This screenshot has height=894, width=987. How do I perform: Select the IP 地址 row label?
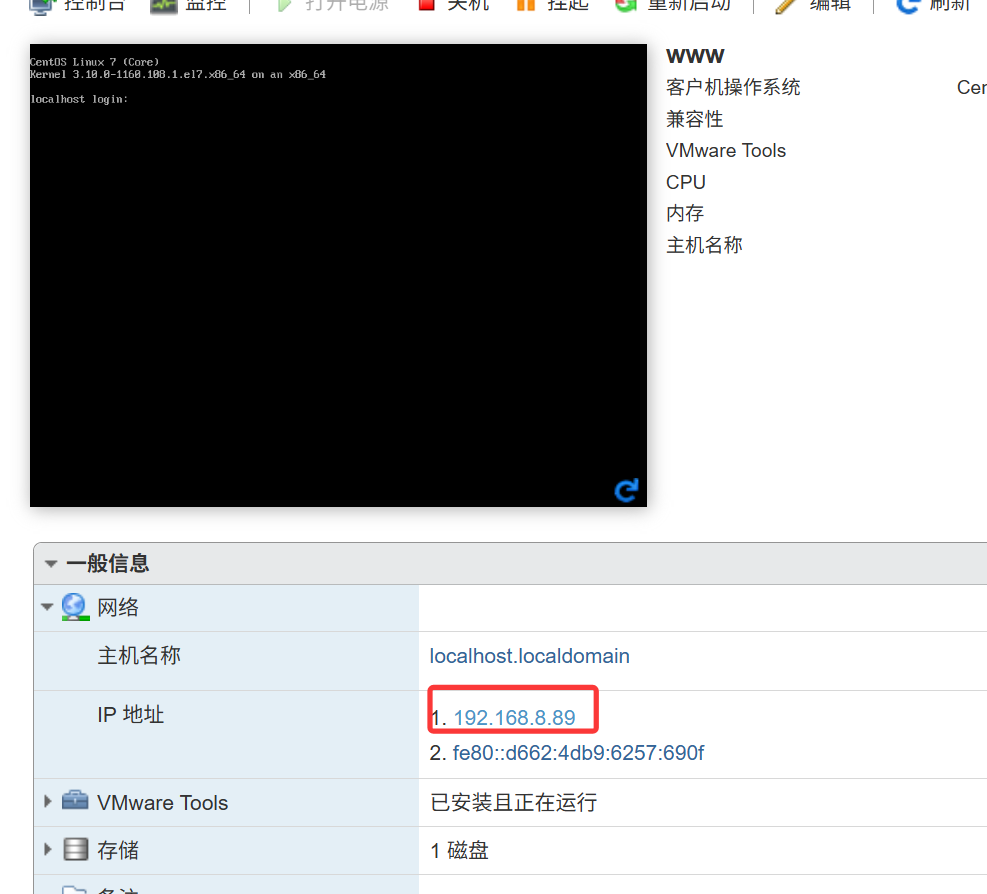[x=131, y=715]
